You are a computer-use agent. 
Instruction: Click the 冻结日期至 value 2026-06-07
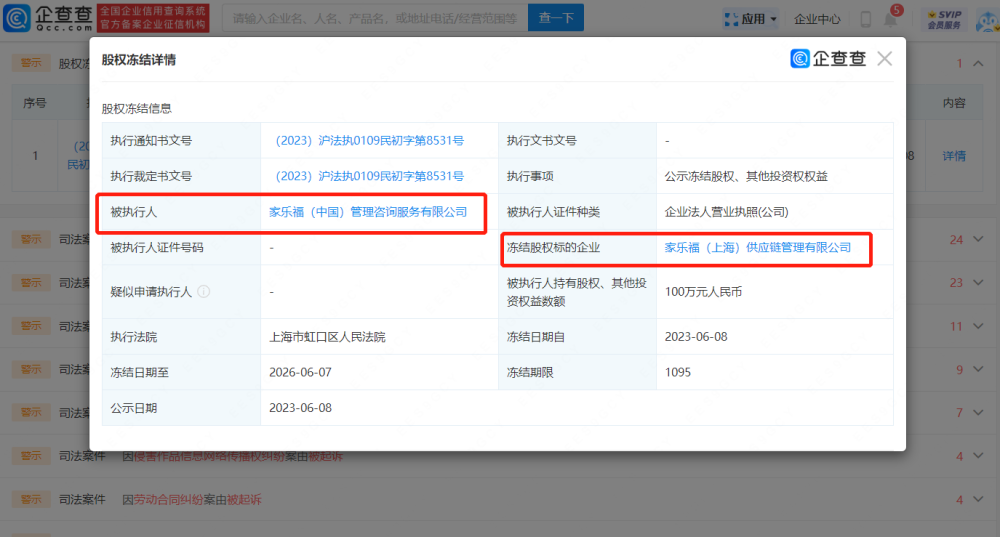coord(300,372)
